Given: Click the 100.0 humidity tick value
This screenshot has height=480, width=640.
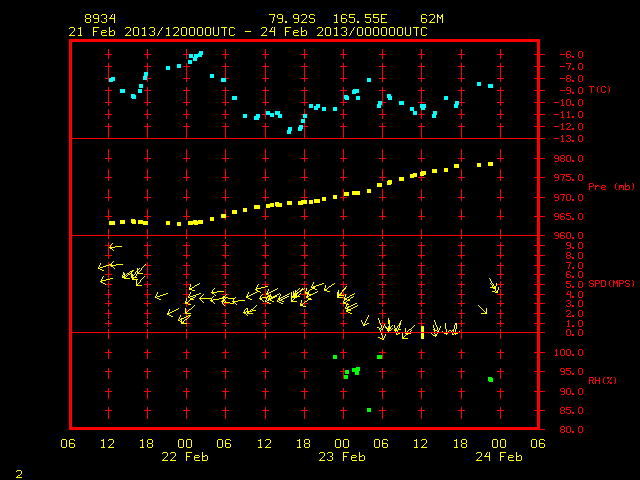Looking at the screenshot, I should tap(569, 353).
